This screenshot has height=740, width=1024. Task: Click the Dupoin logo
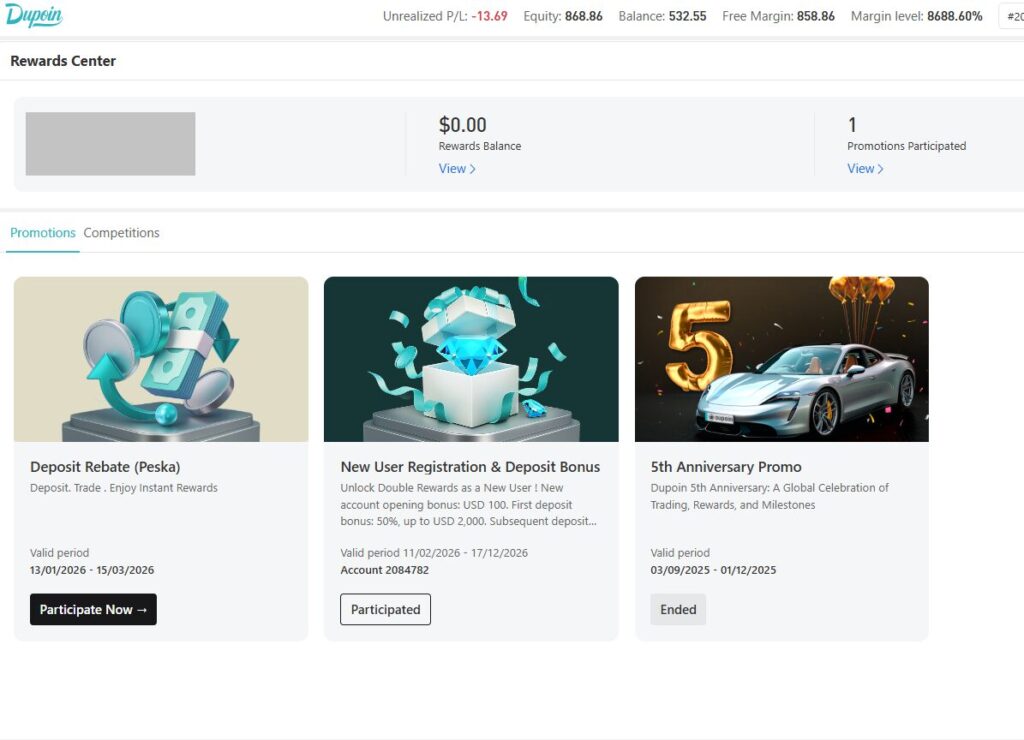click(33, 16)
